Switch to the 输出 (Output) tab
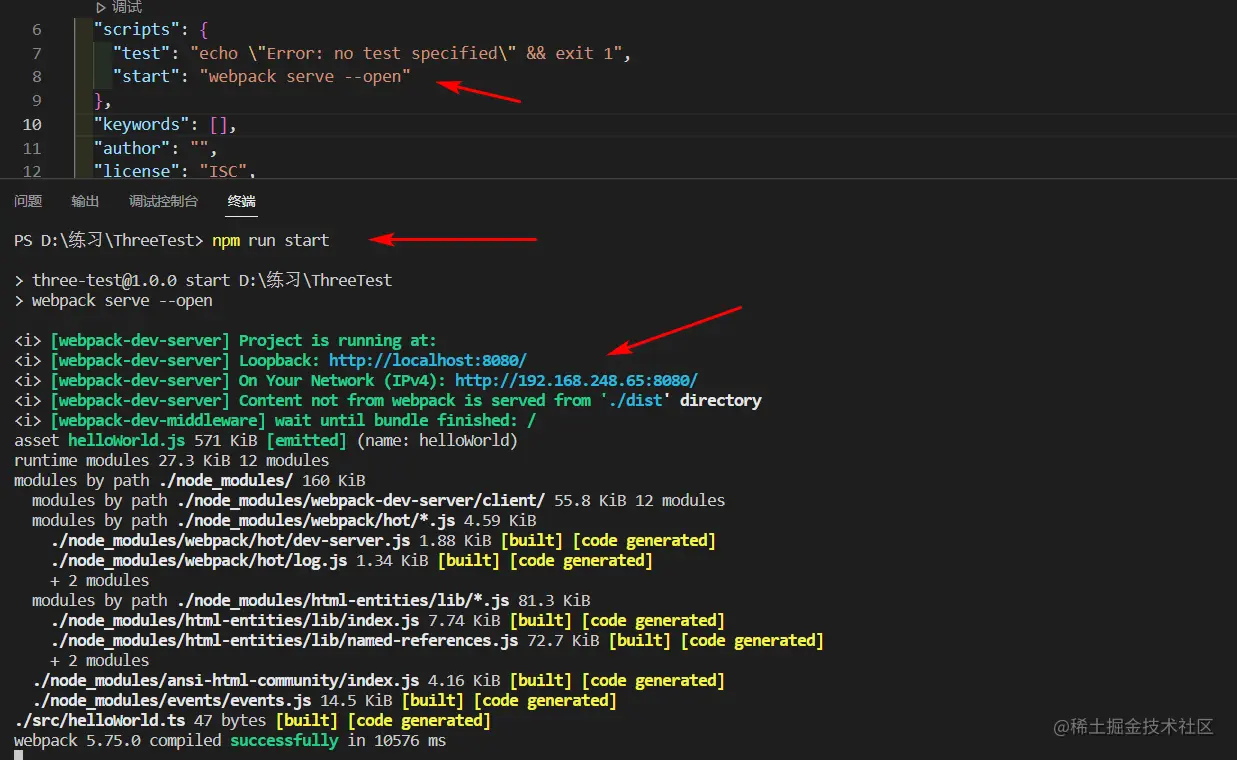This screenshot has width=1237, height=760. click(x=85, y=201)
